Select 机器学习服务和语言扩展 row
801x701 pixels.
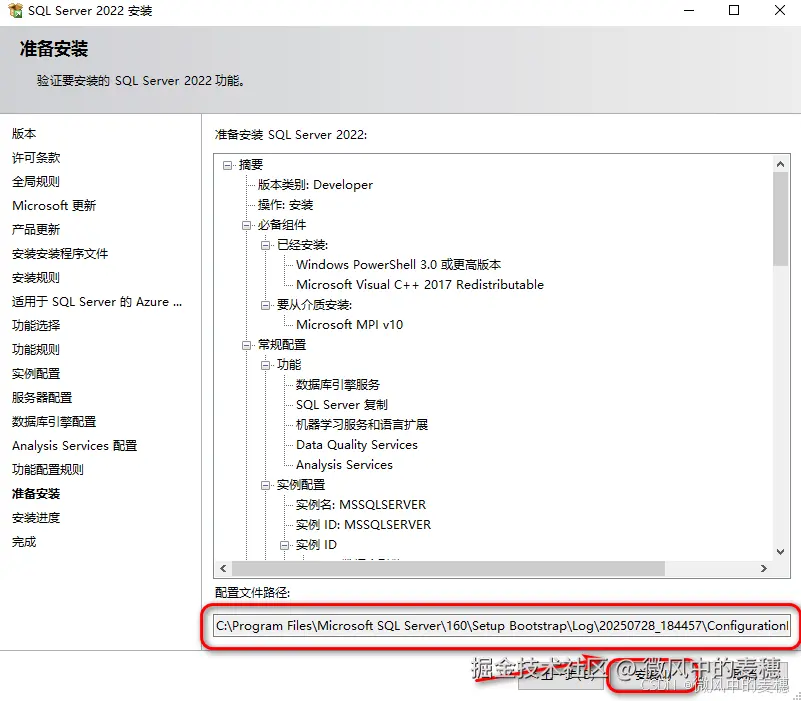[x=362, y=425]
